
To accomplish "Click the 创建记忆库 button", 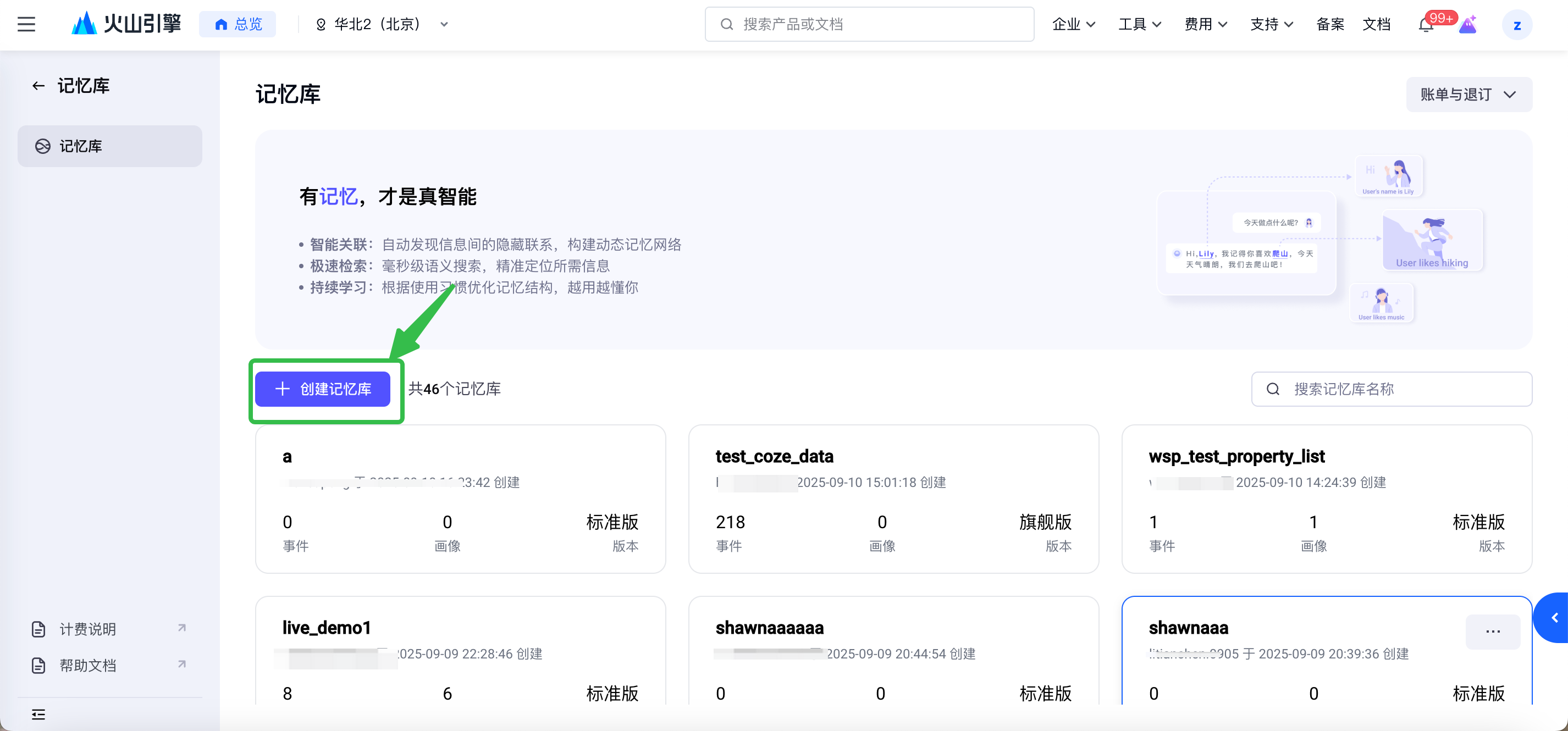I will [x=323, y=389].
